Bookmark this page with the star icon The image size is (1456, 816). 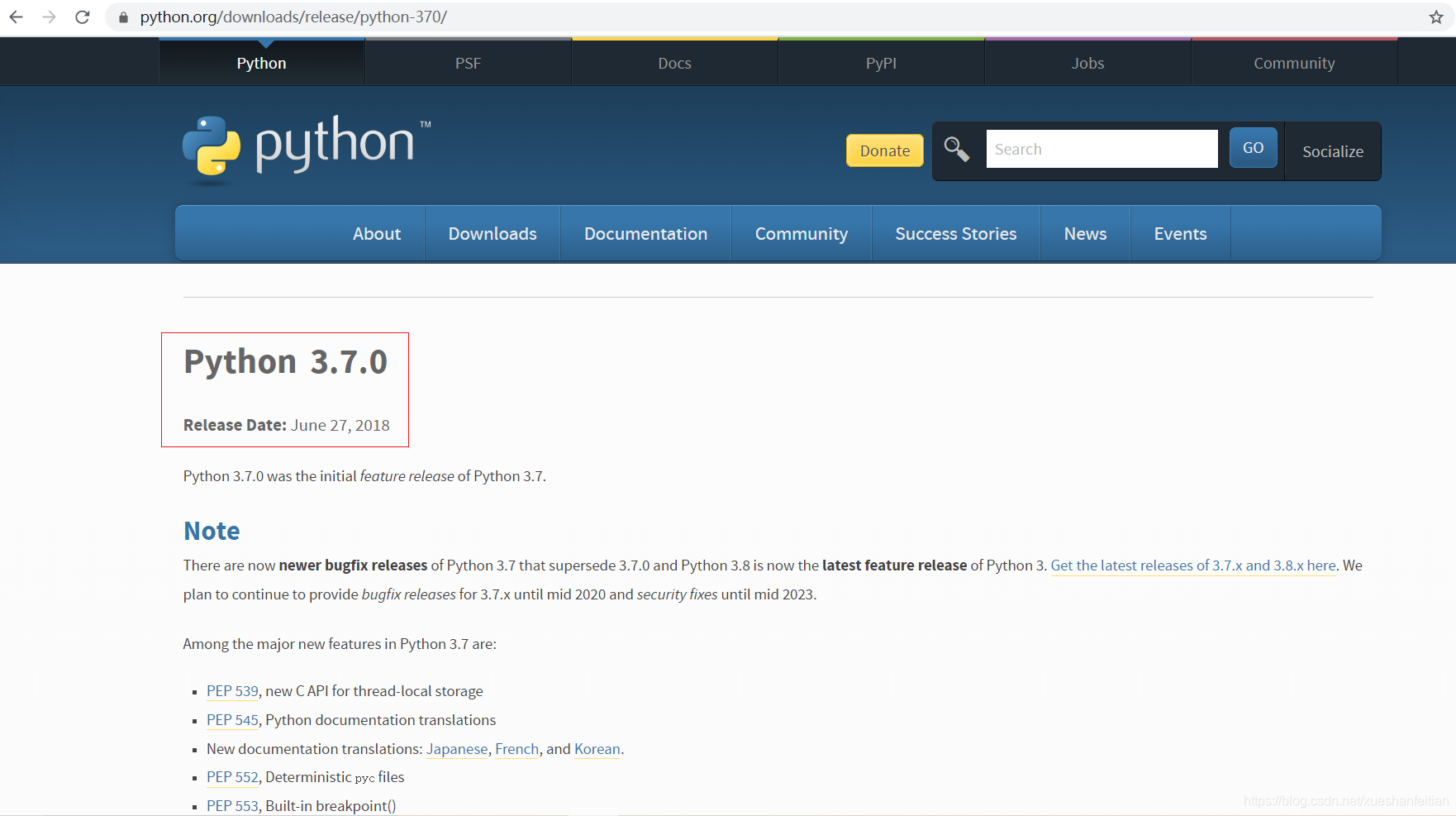[x=1436, y=17]
